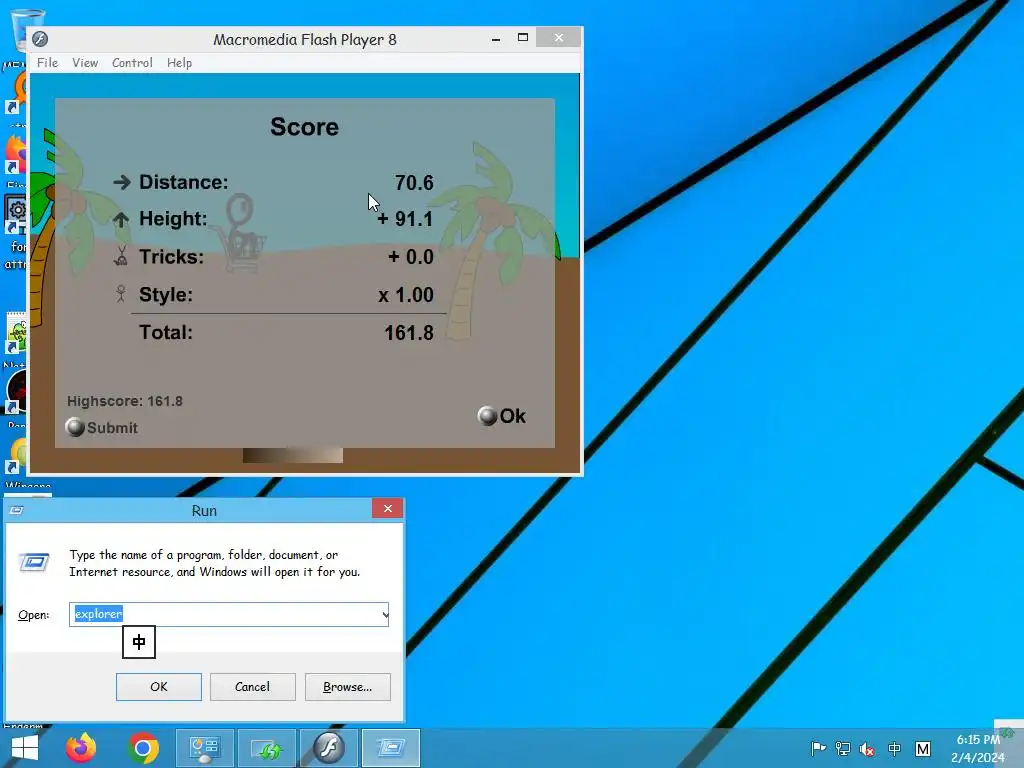Click the Total score value 161.8

tap(409, 333)
